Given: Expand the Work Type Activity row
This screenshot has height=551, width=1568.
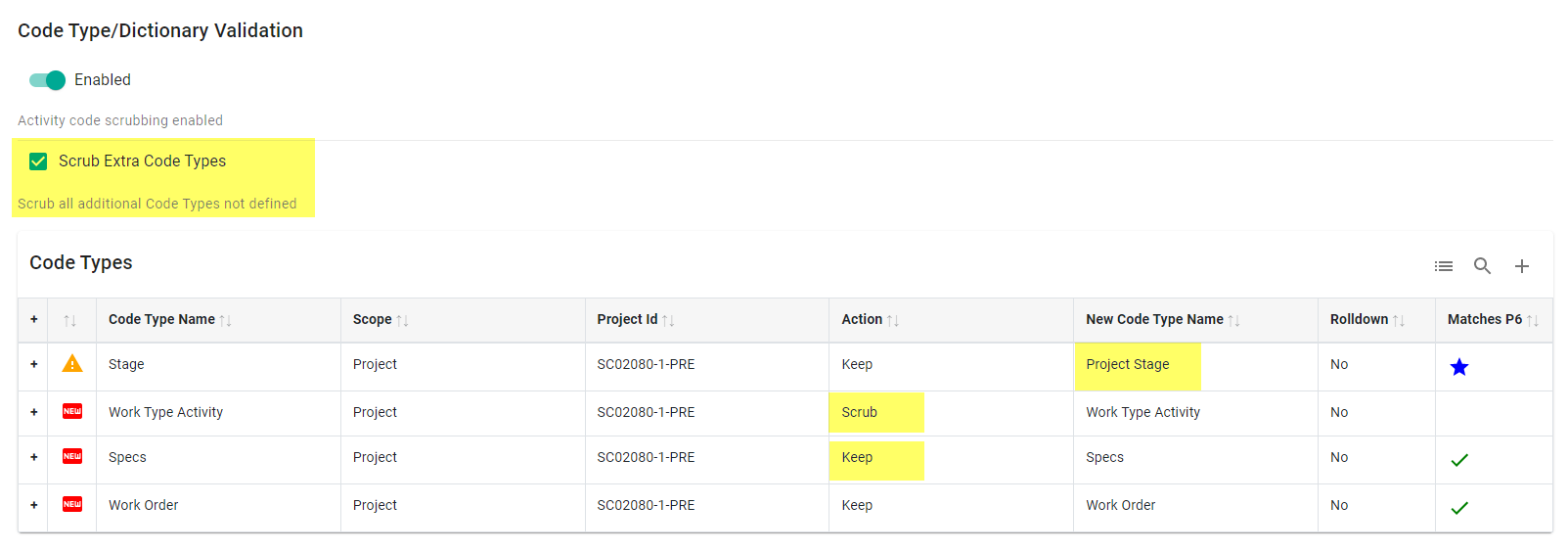Looking at the screenshot, I should 33,412.
